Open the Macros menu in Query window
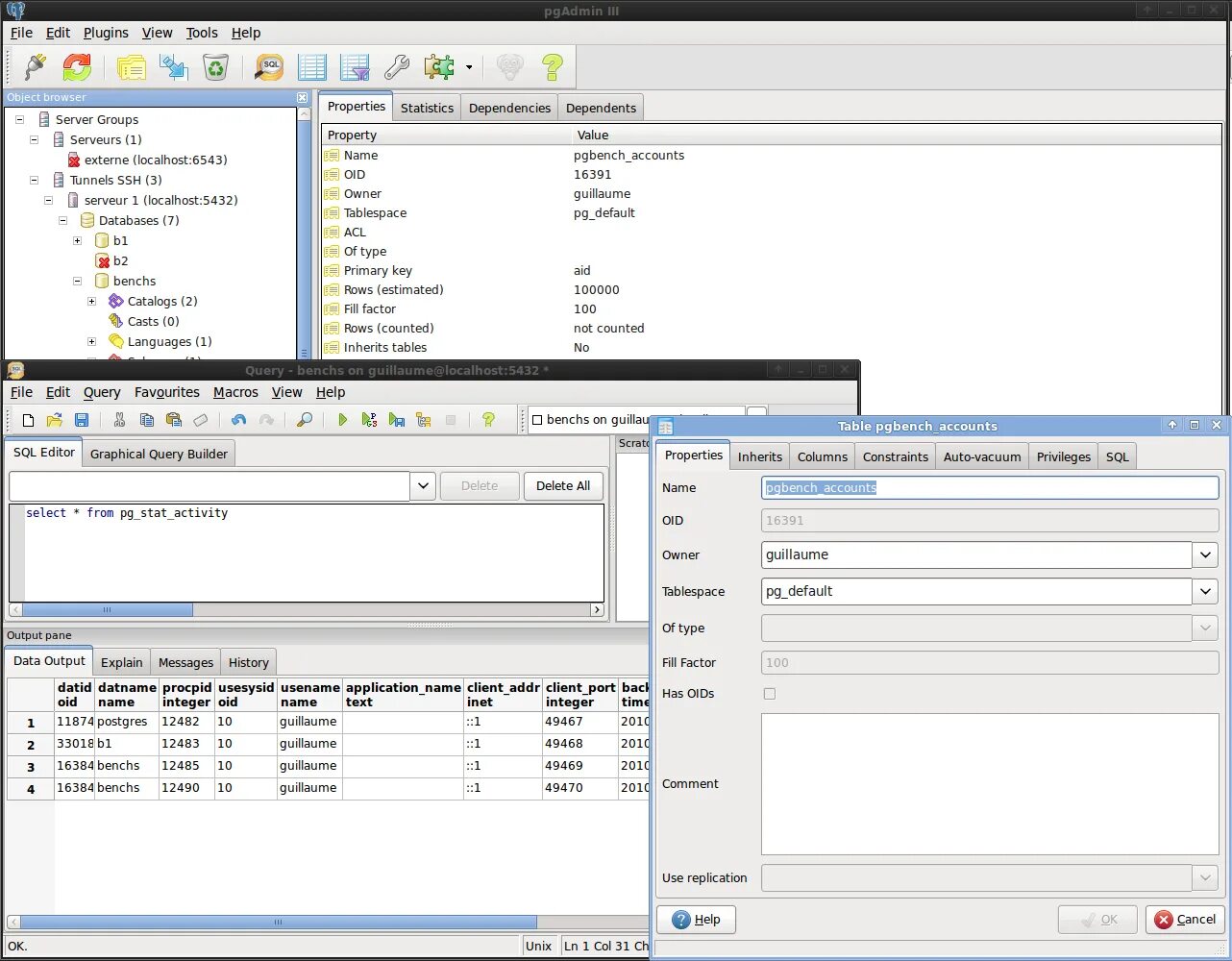This screenshot has width=1232, height=961. [x=235, y=392]
